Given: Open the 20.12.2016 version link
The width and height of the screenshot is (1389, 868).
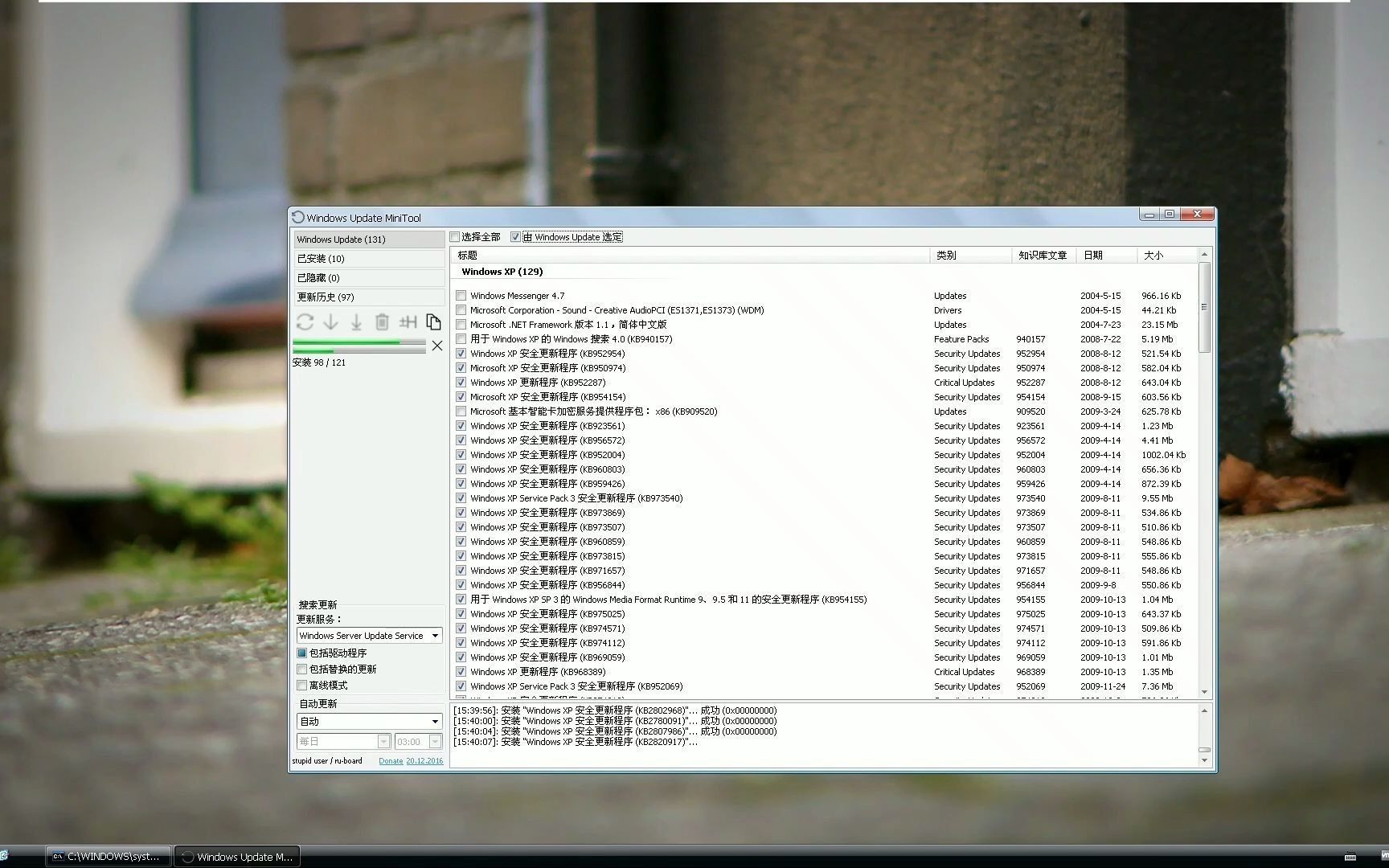Looking at the screenshot, I should click(424, 761).
